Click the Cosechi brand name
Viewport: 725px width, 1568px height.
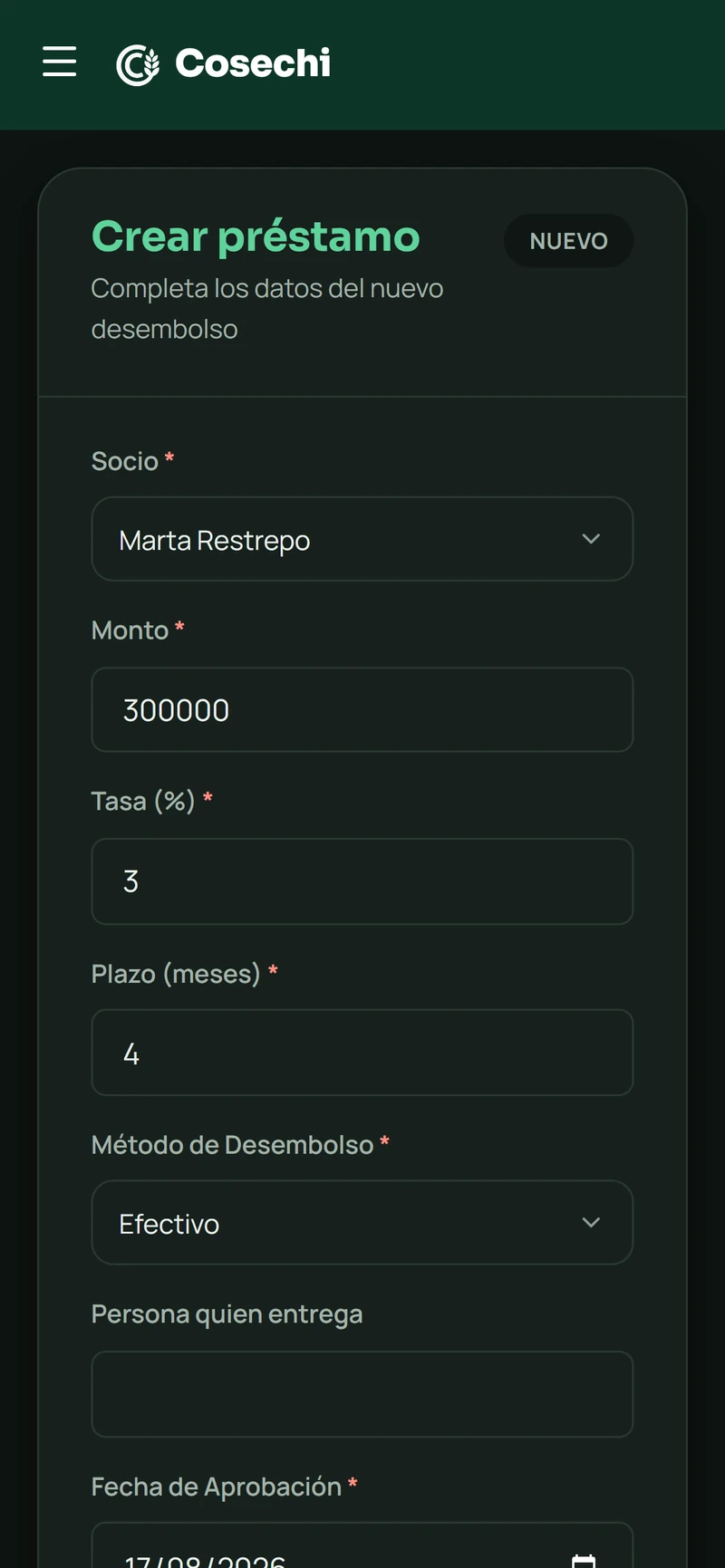(x=253, y=63)
